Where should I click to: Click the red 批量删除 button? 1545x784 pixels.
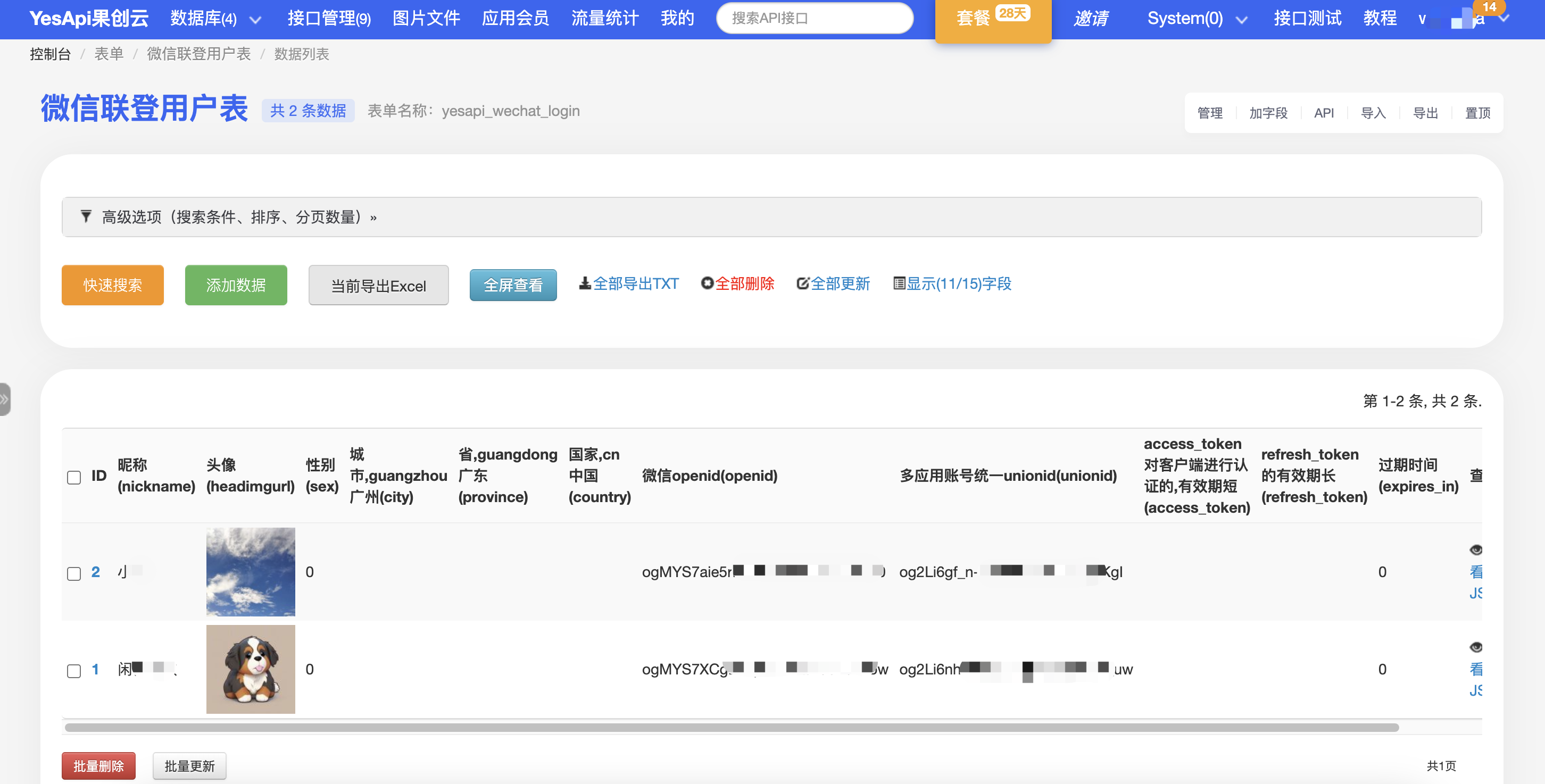point(98,765)
